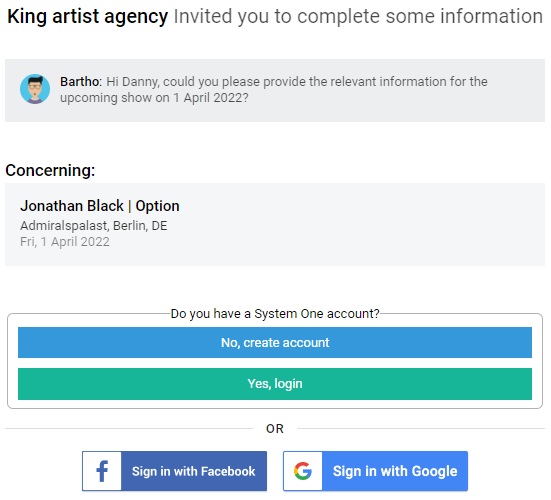Screen dimensions: 551x500
Task: Sign in with Google text button
Action: (395, 471)
